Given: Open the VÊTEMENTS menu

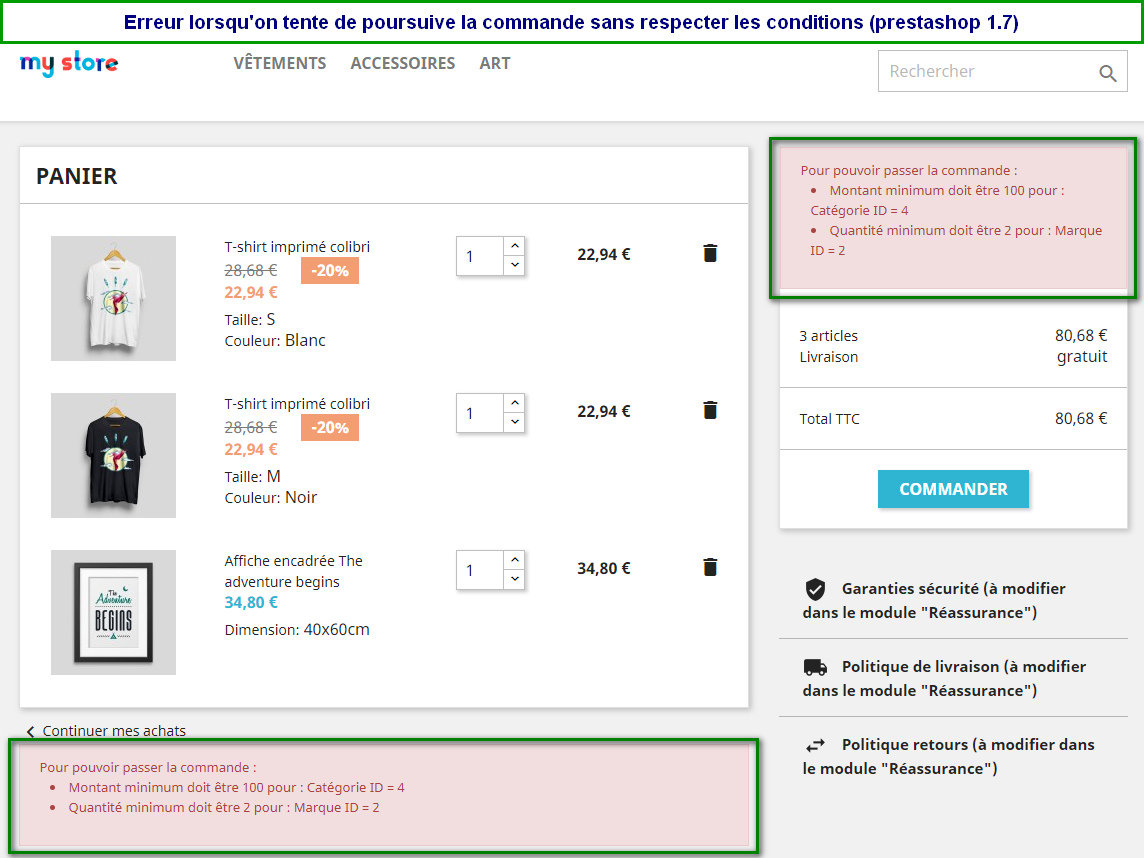Looking at the screenshot, I should (x=279, y=63).
